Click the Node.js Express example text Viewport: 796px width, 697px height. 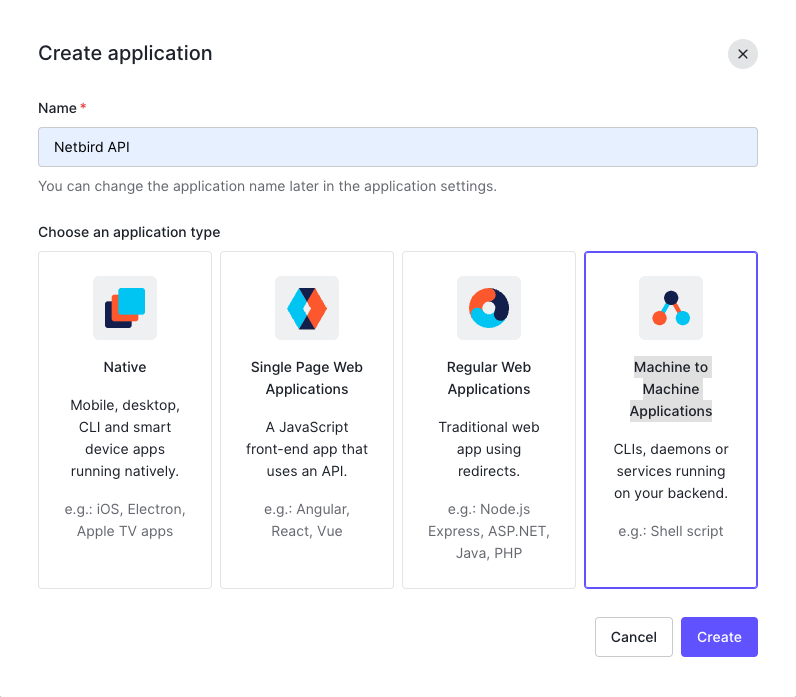coord(489,531)
